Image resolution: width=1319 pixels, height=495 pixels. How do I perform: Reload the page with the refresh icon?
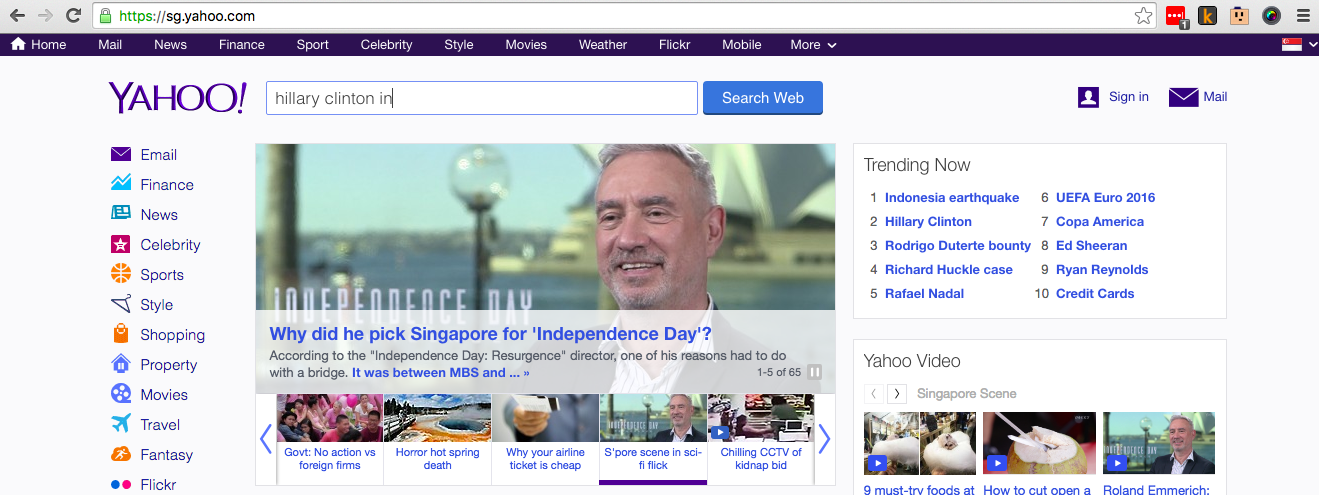click(x=73, y=16)
